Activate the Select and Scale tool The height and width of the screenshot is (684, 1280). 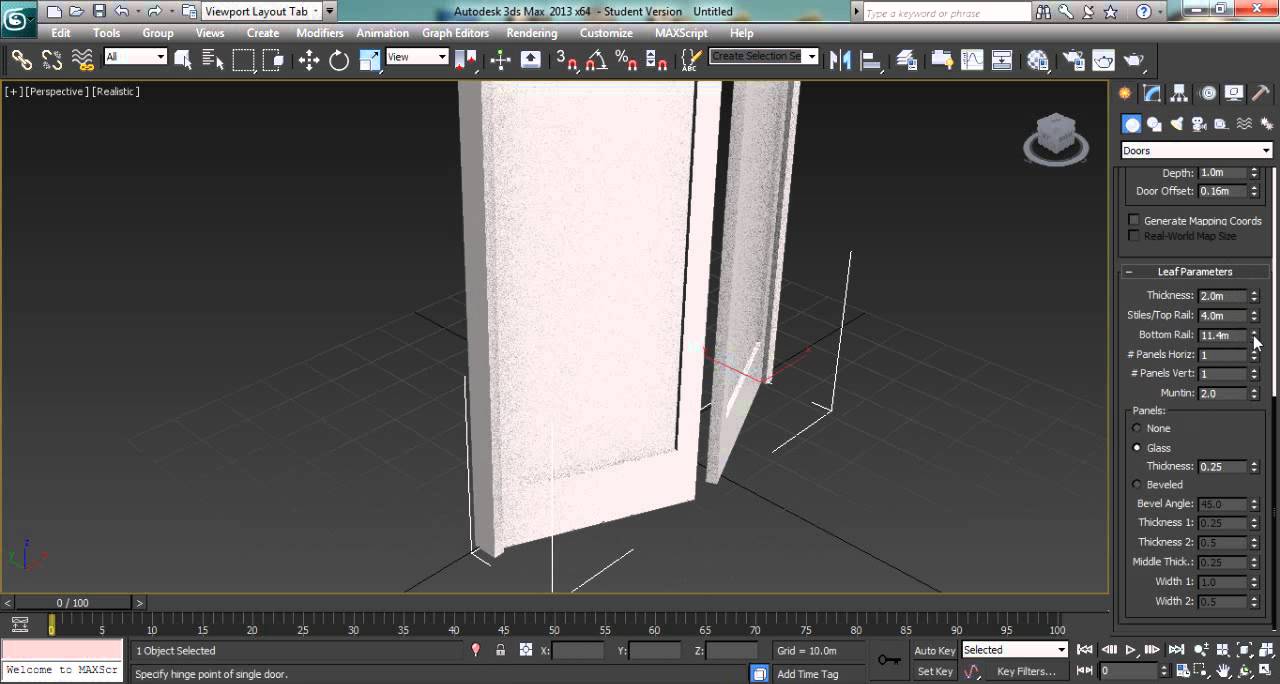370,60
